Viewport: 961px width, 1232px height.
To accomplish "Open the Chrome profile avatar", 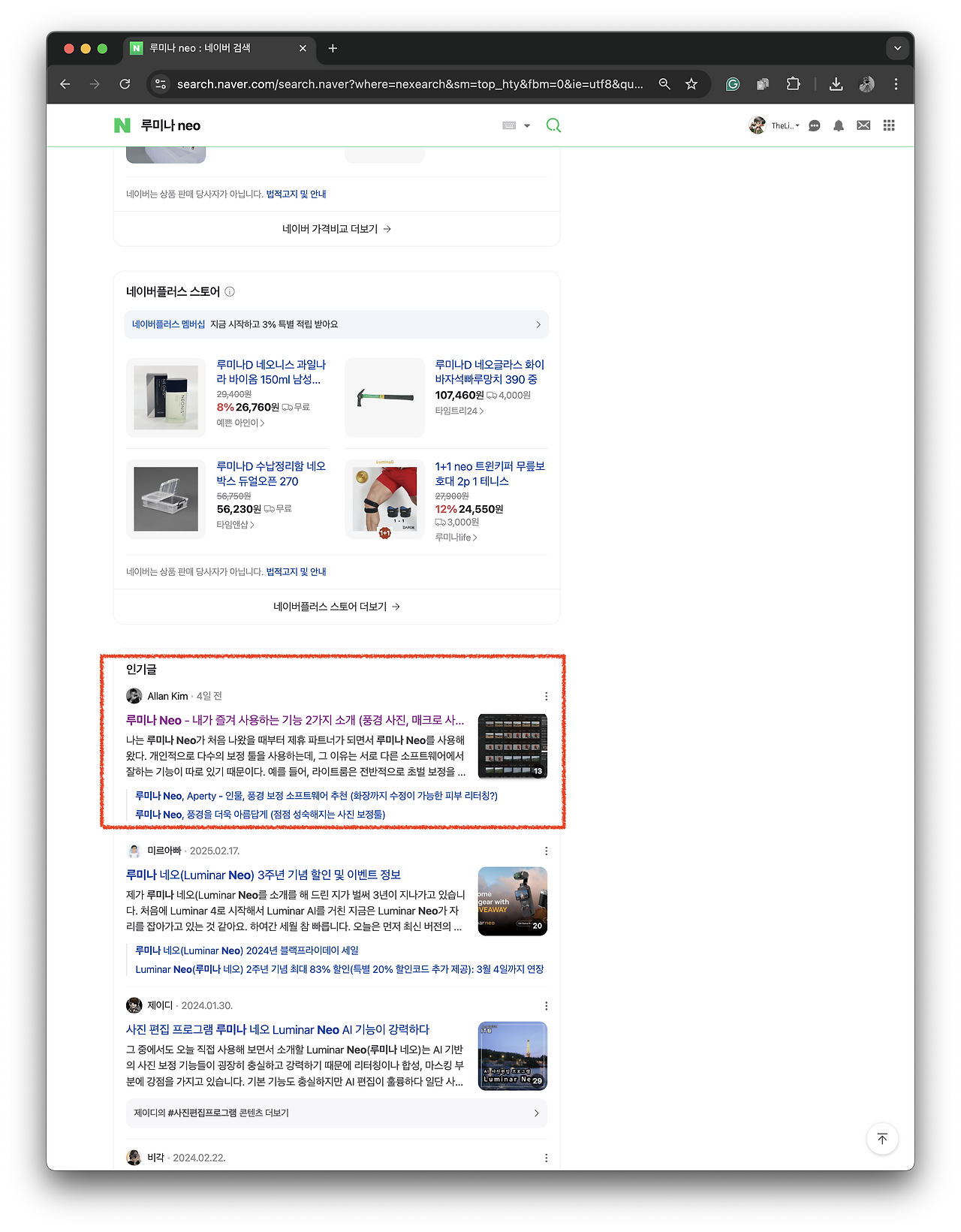I will 866,84.
